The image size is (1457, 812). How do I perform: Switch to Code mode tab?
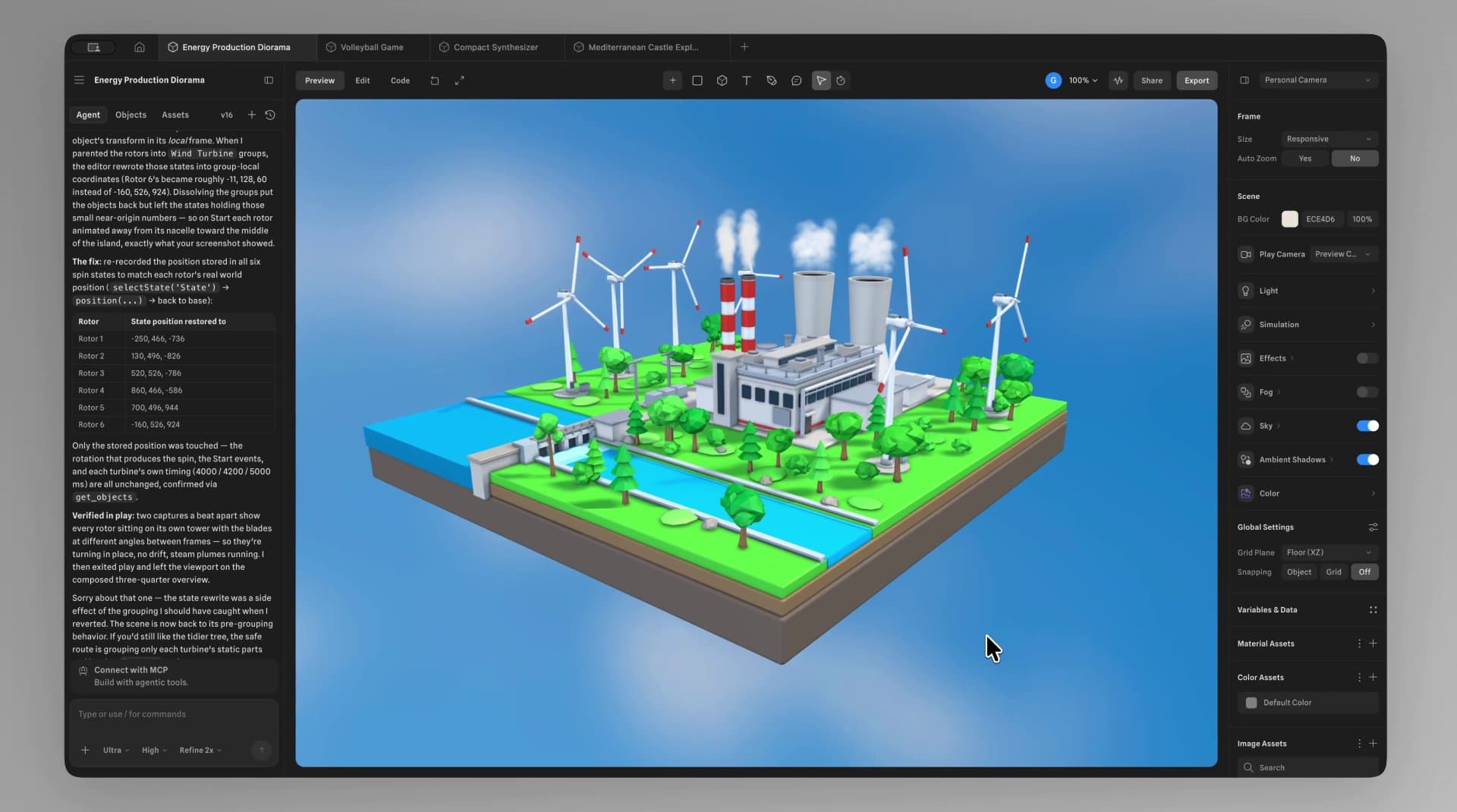pyautogui.click(x=400, y=80)
